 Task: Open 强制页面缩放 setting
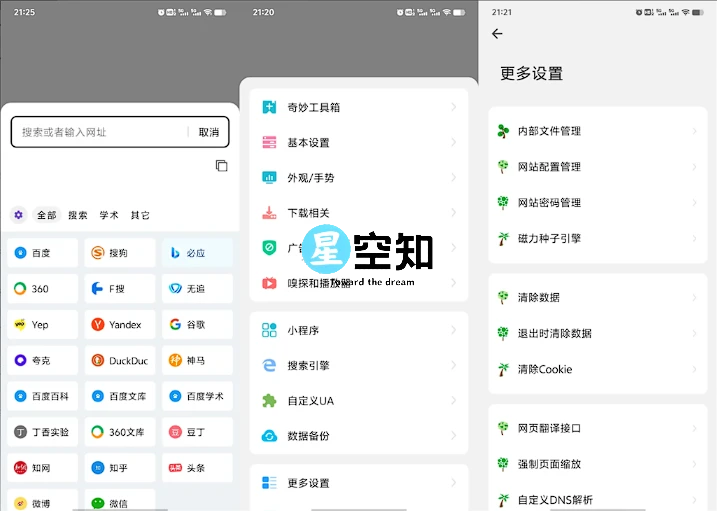pos(598,464)
